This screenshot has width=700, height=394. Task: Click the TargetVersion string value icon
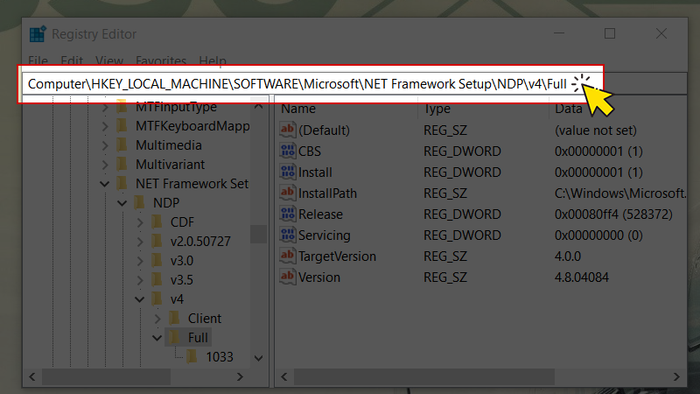(288, 256)
